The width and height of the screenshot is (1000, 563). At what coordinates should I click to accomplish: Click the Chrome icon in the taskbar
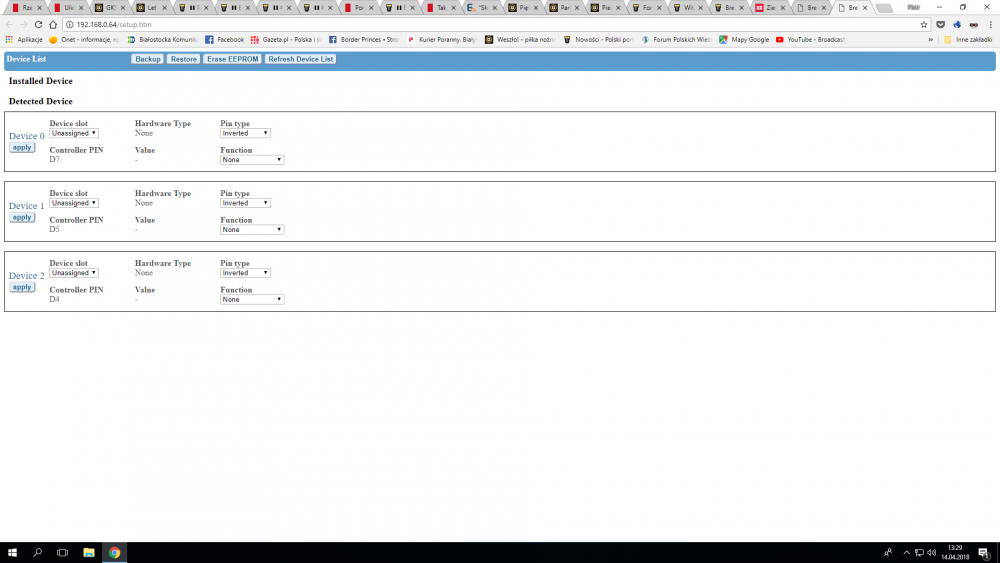tap(114, 552)
